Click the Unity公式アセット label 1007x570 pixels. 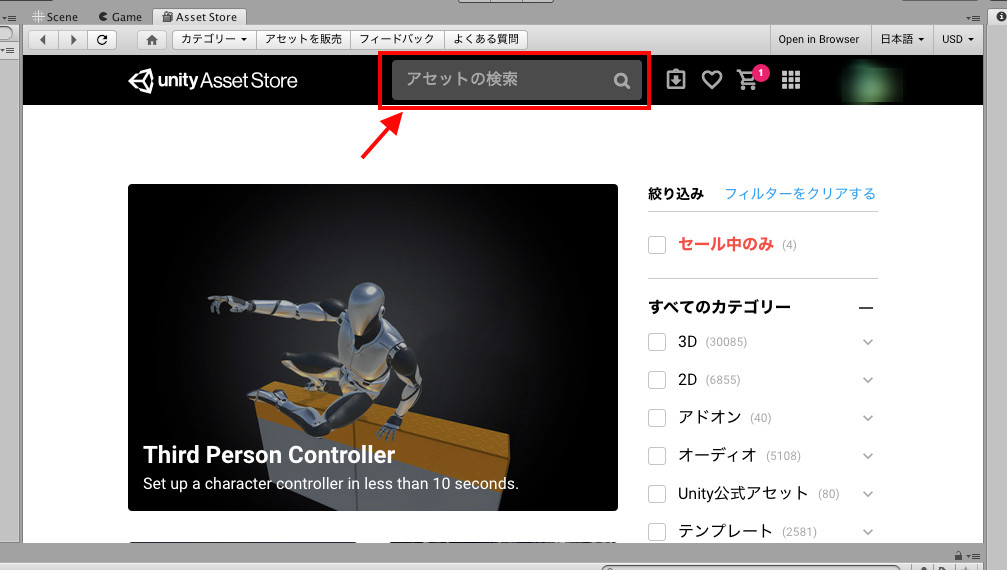742,494
